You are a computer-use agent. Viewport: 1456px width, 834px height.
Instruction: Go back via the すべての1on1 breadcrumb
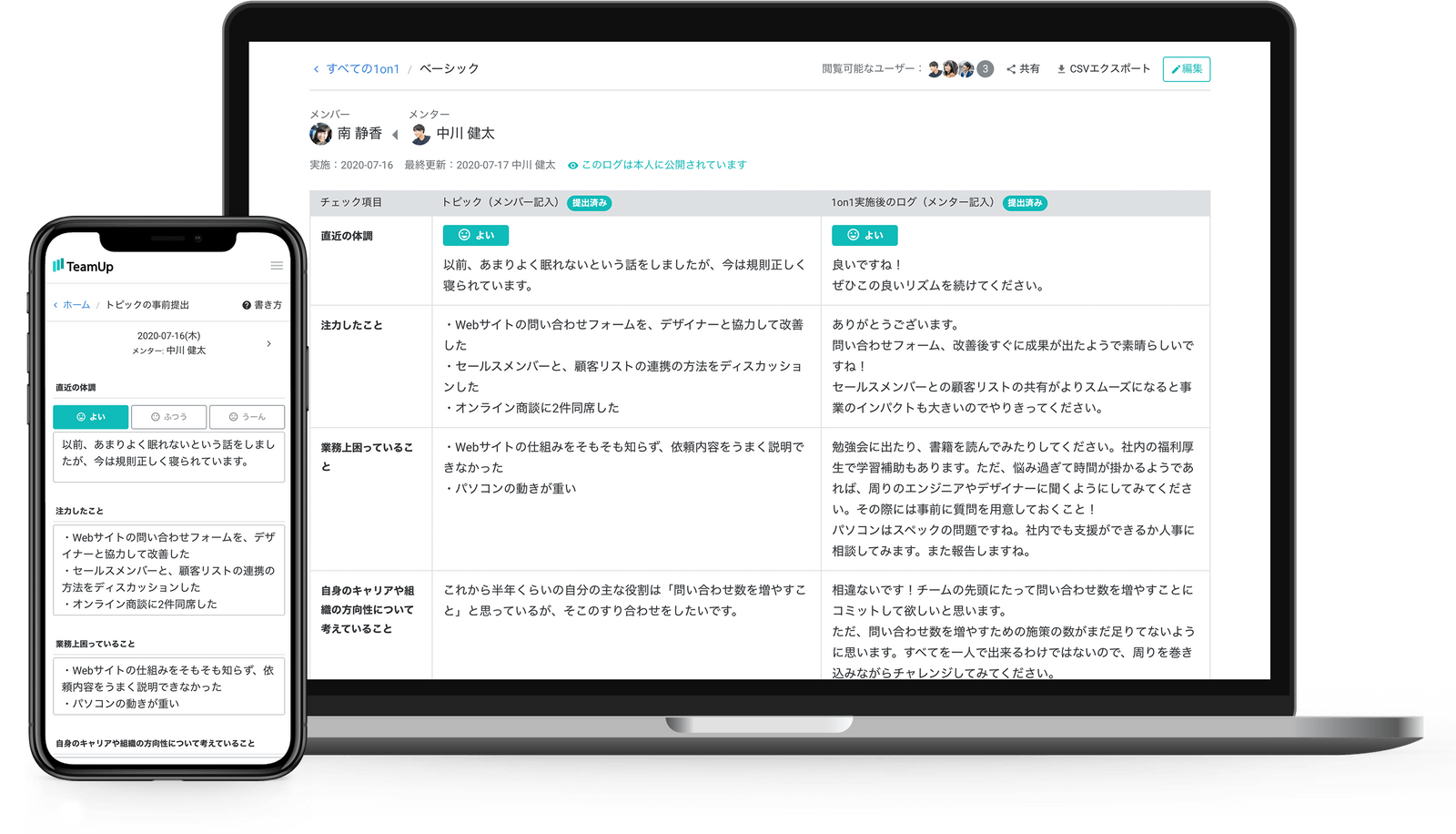click(x=362, y=69)
